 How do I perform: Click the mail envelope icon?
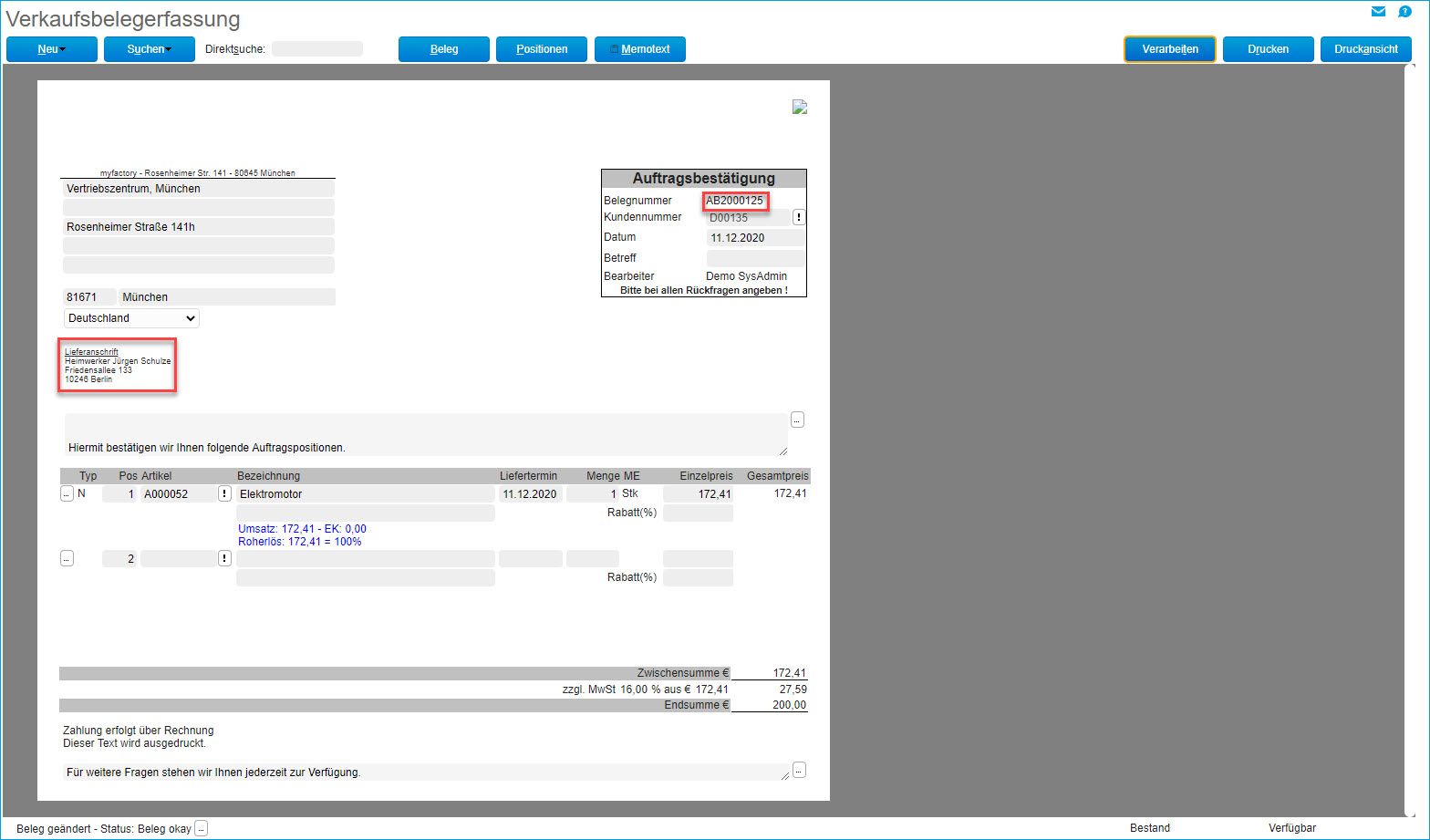[x=1378, y=12]
